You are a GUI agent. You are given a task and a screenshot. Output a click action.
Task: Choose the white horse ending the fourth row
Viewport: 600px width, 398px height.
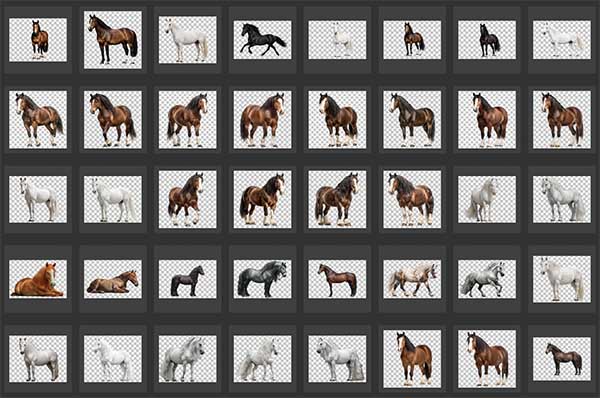pyautogui.click(x=562, y=279)
